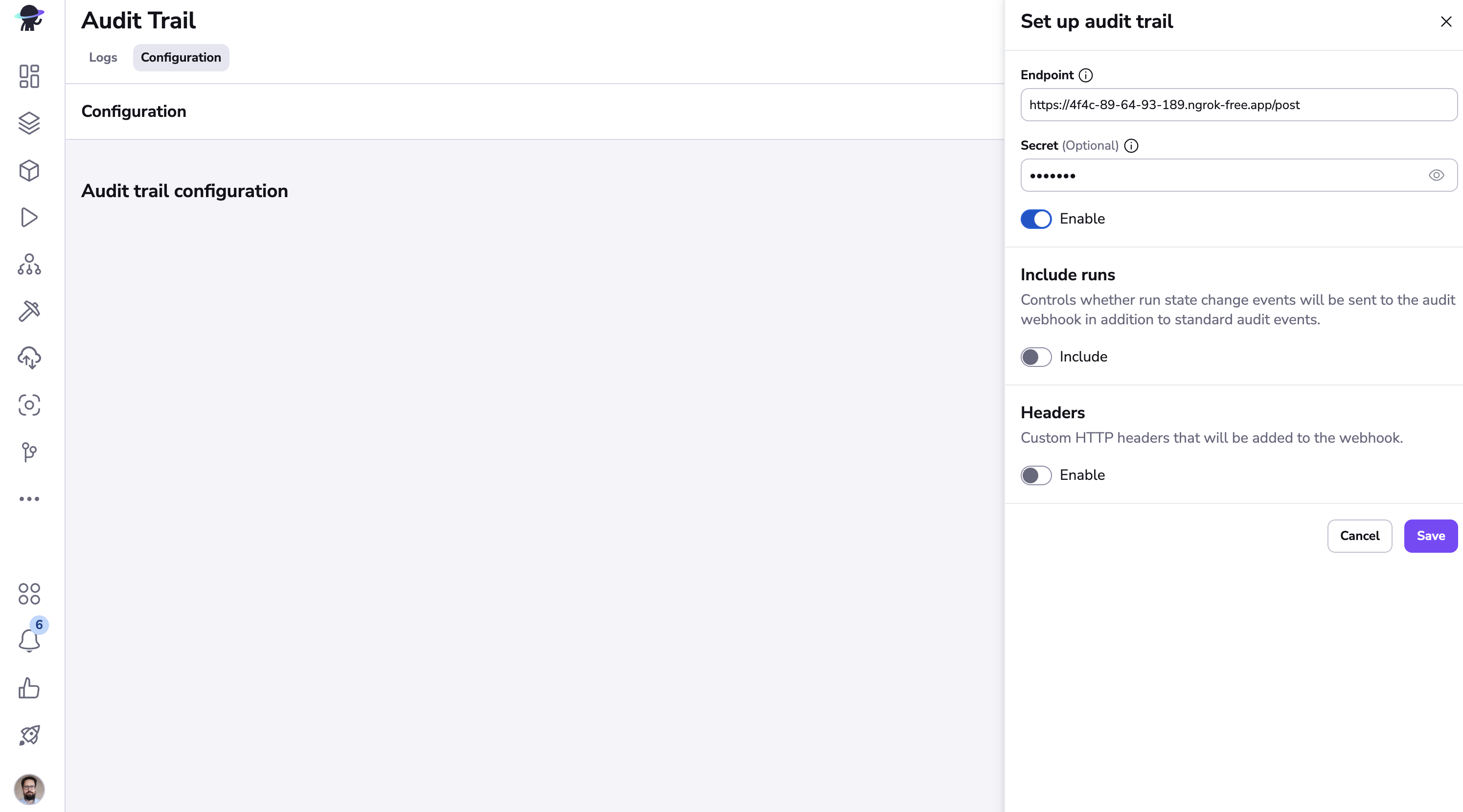Click the rocket icon in sidebar
The height and width of the screenshot is (812, 1463).
[x=29, y=735]
